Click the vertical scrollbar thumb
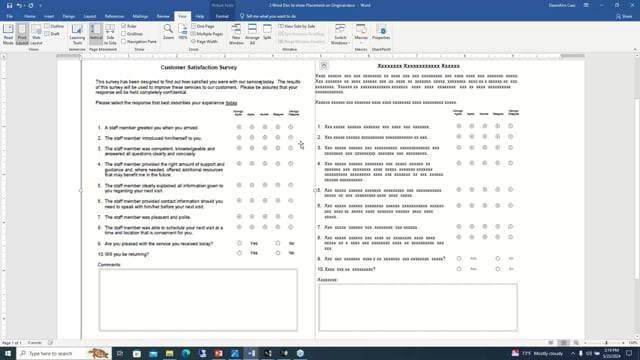 637,190
